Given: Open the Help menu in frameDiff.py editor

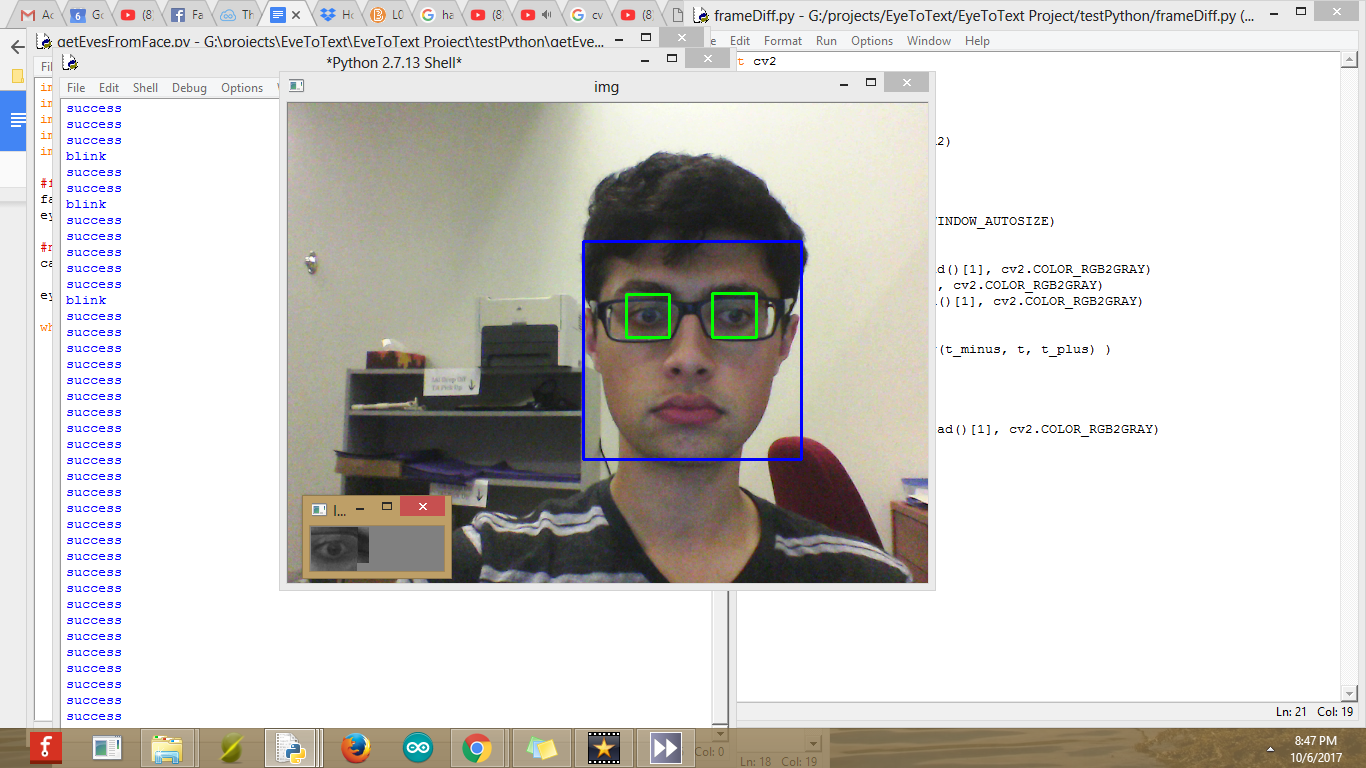Looking at the screenshot, I should (x=977, y=41).
